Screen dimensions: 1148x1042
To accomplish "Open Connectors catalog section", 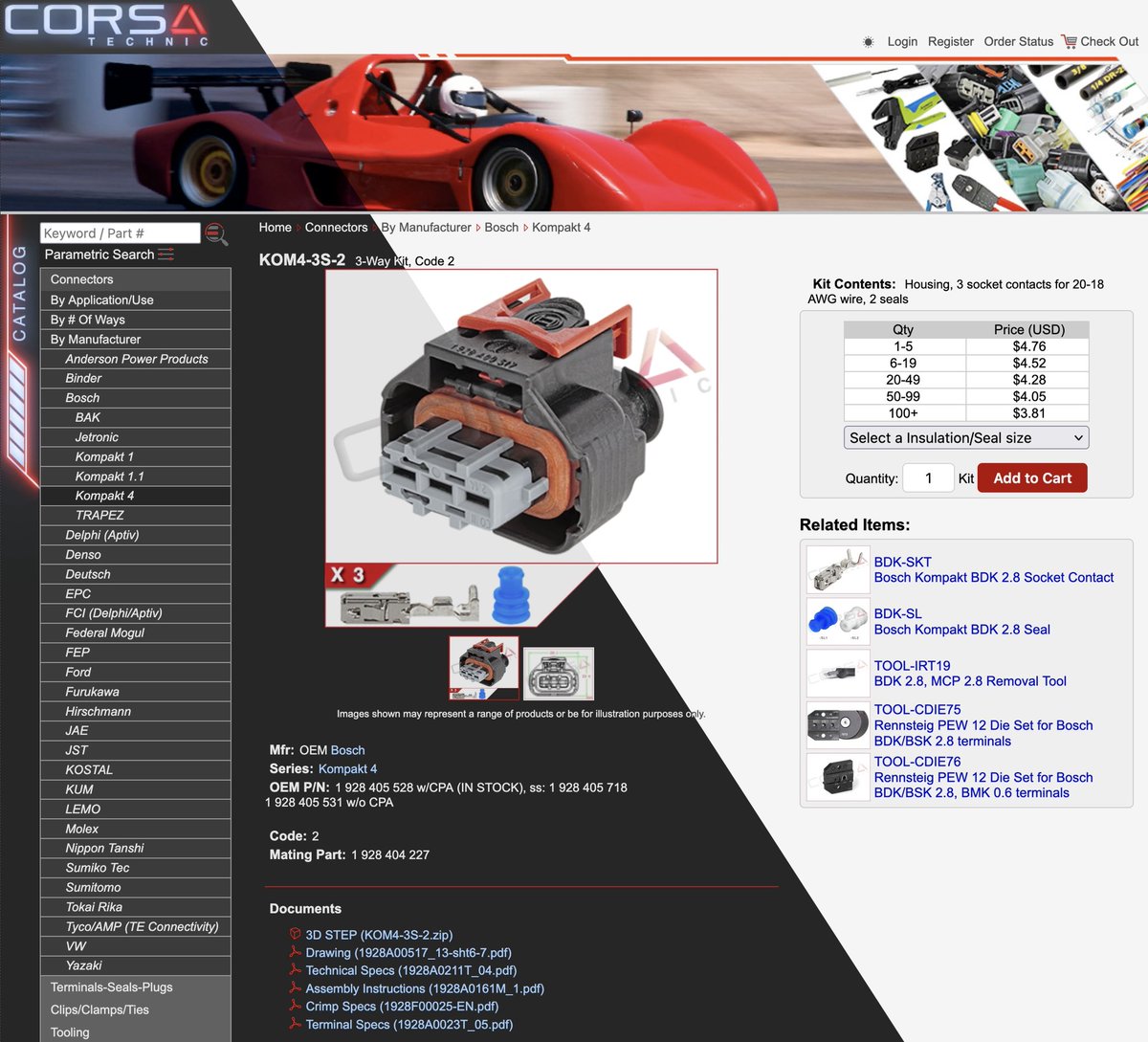I will pos(136,279).
